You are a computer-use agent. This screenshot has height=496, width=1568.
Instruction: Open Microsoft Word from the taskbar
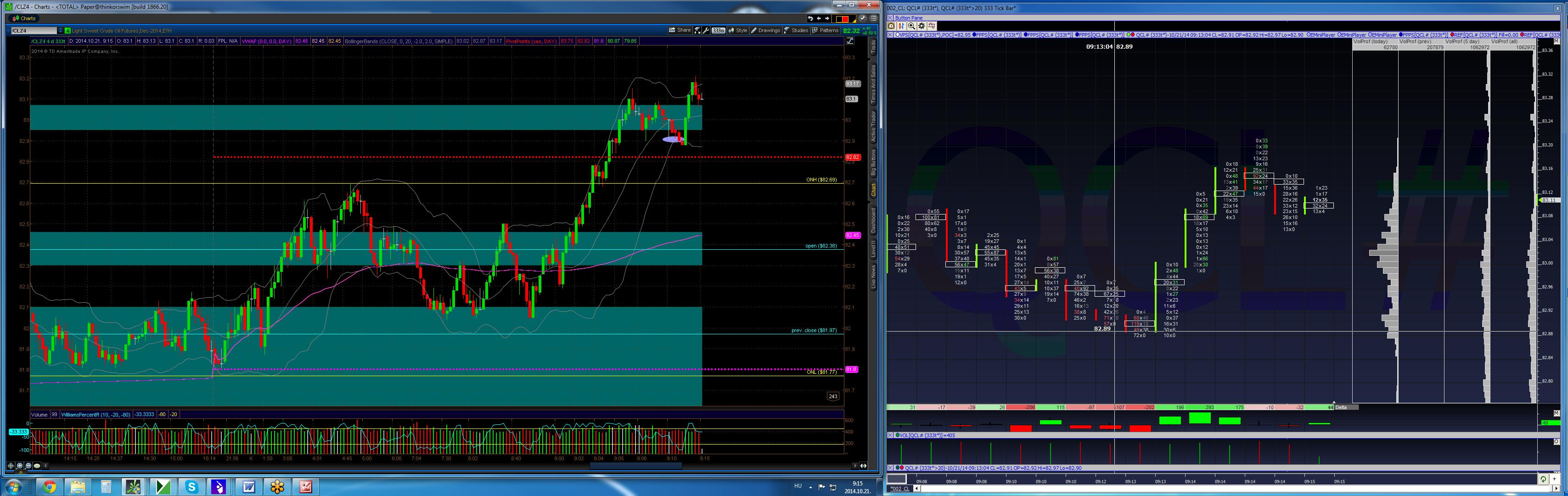point(249,487)
